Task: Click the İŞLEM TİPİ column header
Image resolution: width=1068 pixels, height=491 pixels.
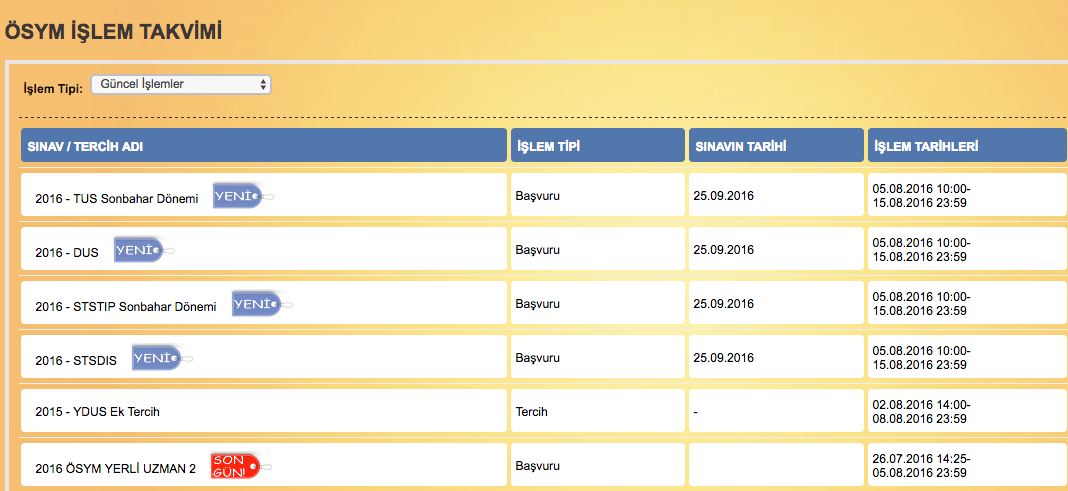Action: click(597, 146)
